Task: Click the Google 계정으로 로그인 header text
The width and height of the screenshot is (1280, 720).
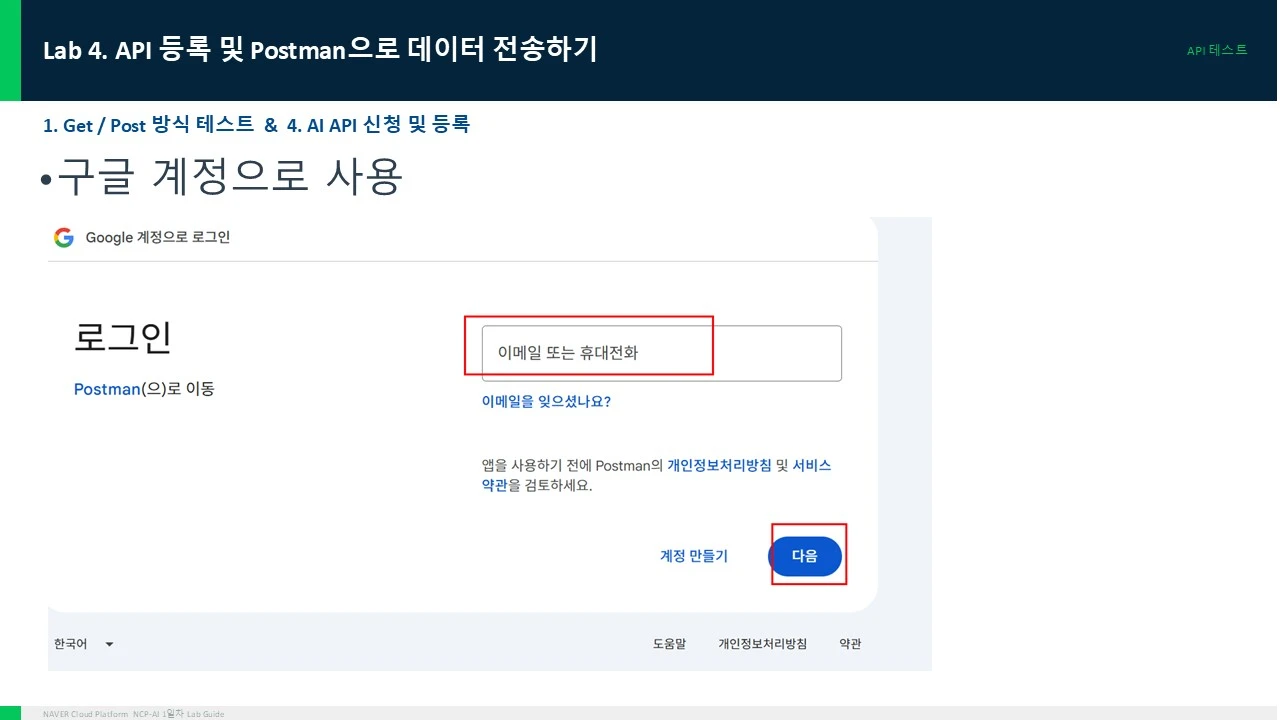Action: click(158, 238)
